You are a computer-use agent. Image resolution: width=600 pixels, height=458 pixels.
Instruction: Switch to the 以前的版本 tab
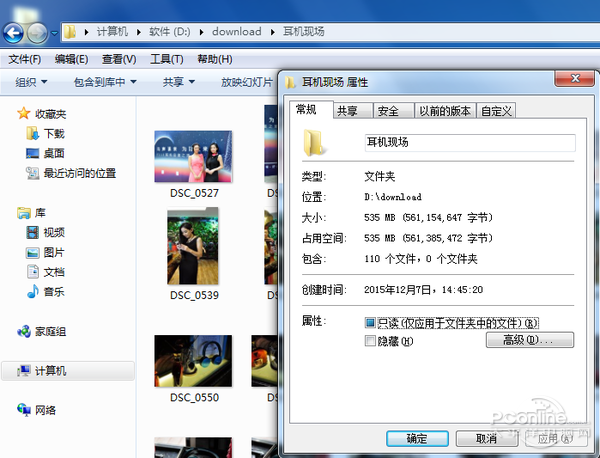point(445,111)
